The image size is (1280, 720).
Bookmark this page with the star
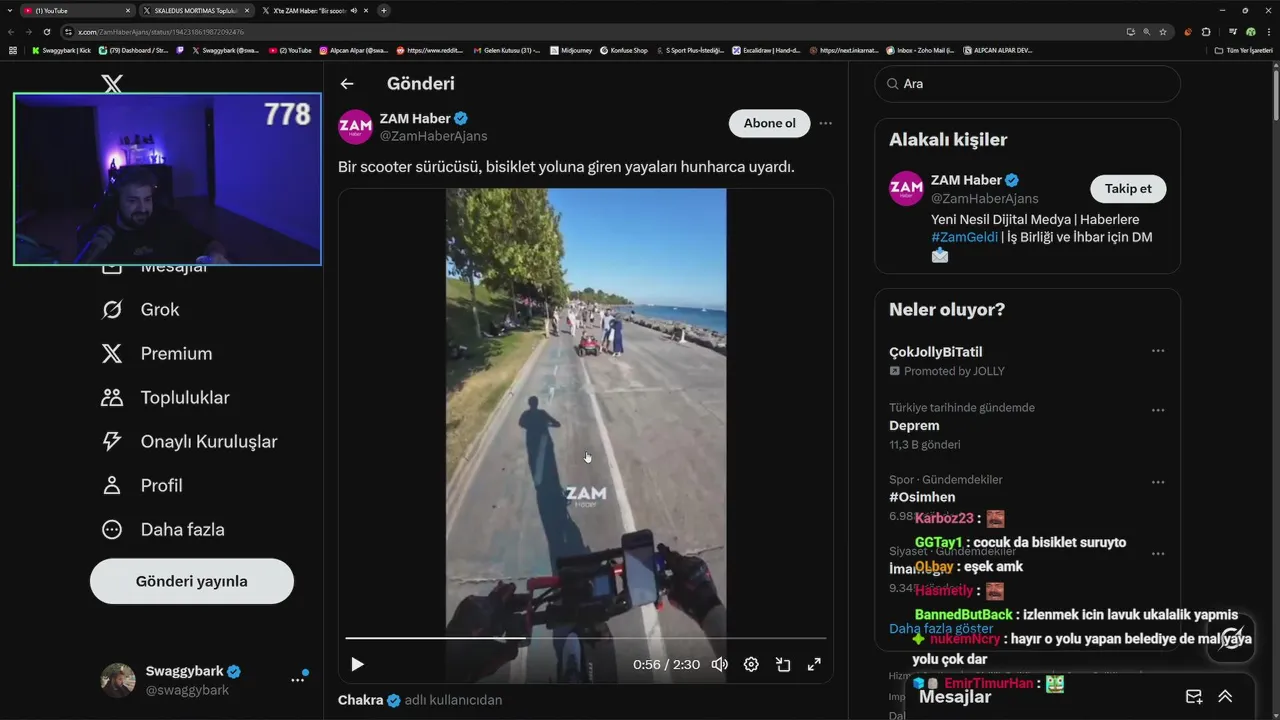[1163, 32]
